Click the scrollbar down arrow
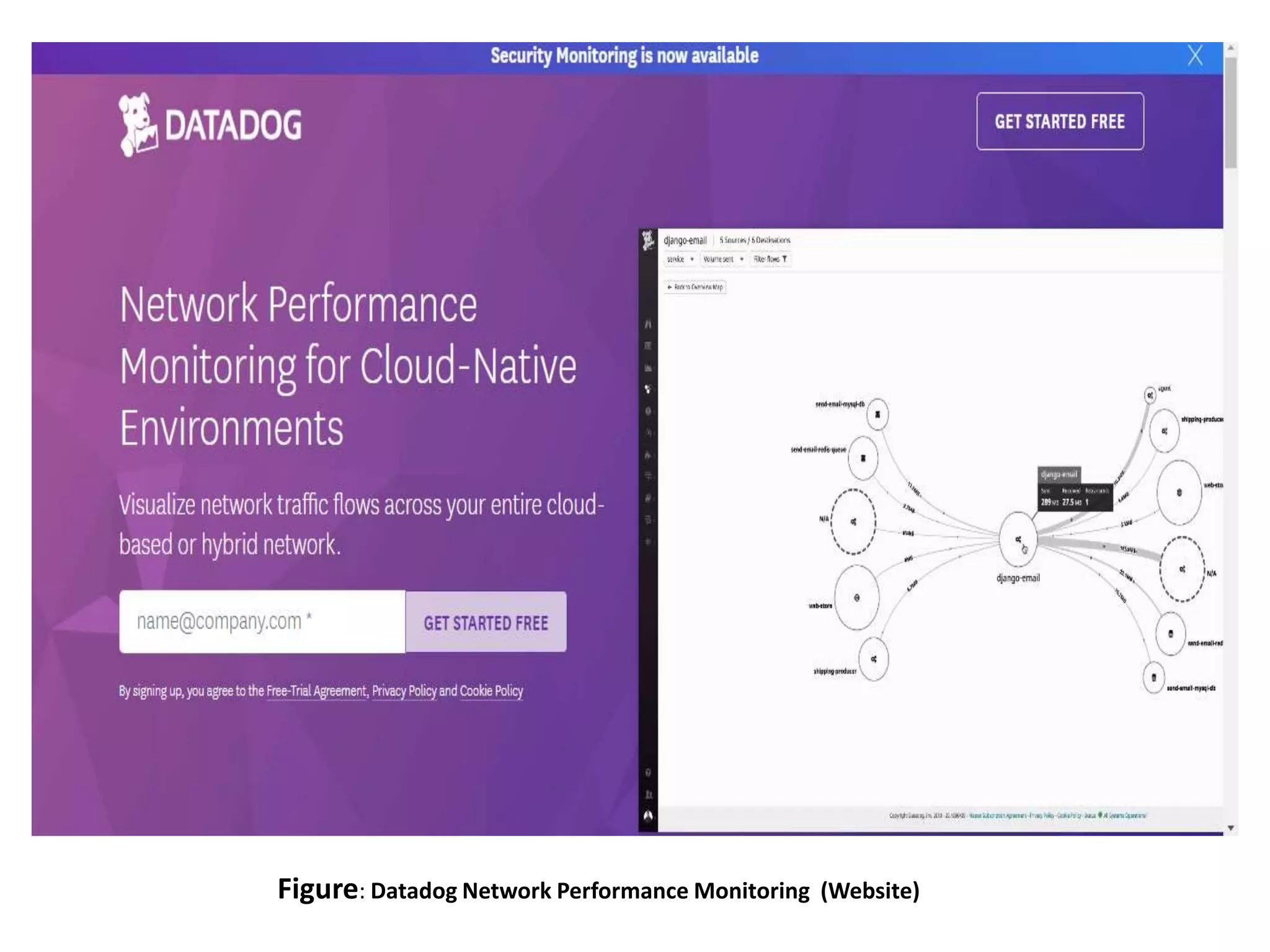The height and width of the screenshot is (952, 1270). (x=1231, y=828)
